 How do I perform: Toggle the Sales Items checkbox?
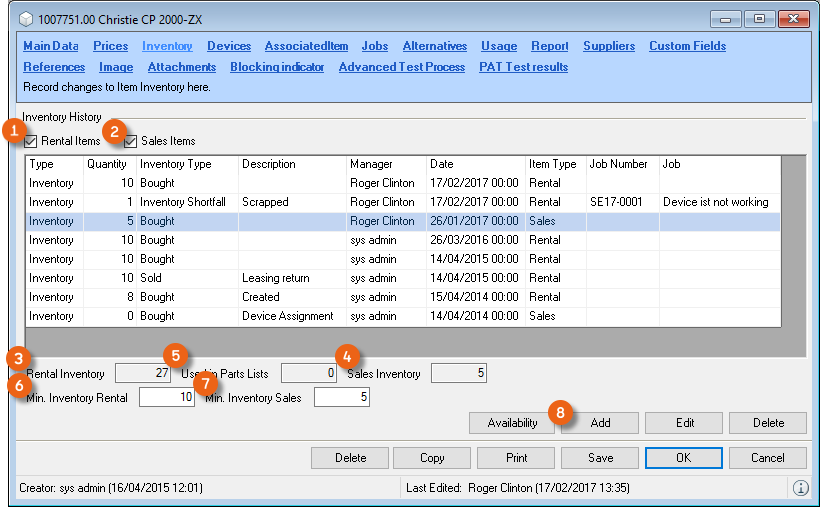pos(130,142)
